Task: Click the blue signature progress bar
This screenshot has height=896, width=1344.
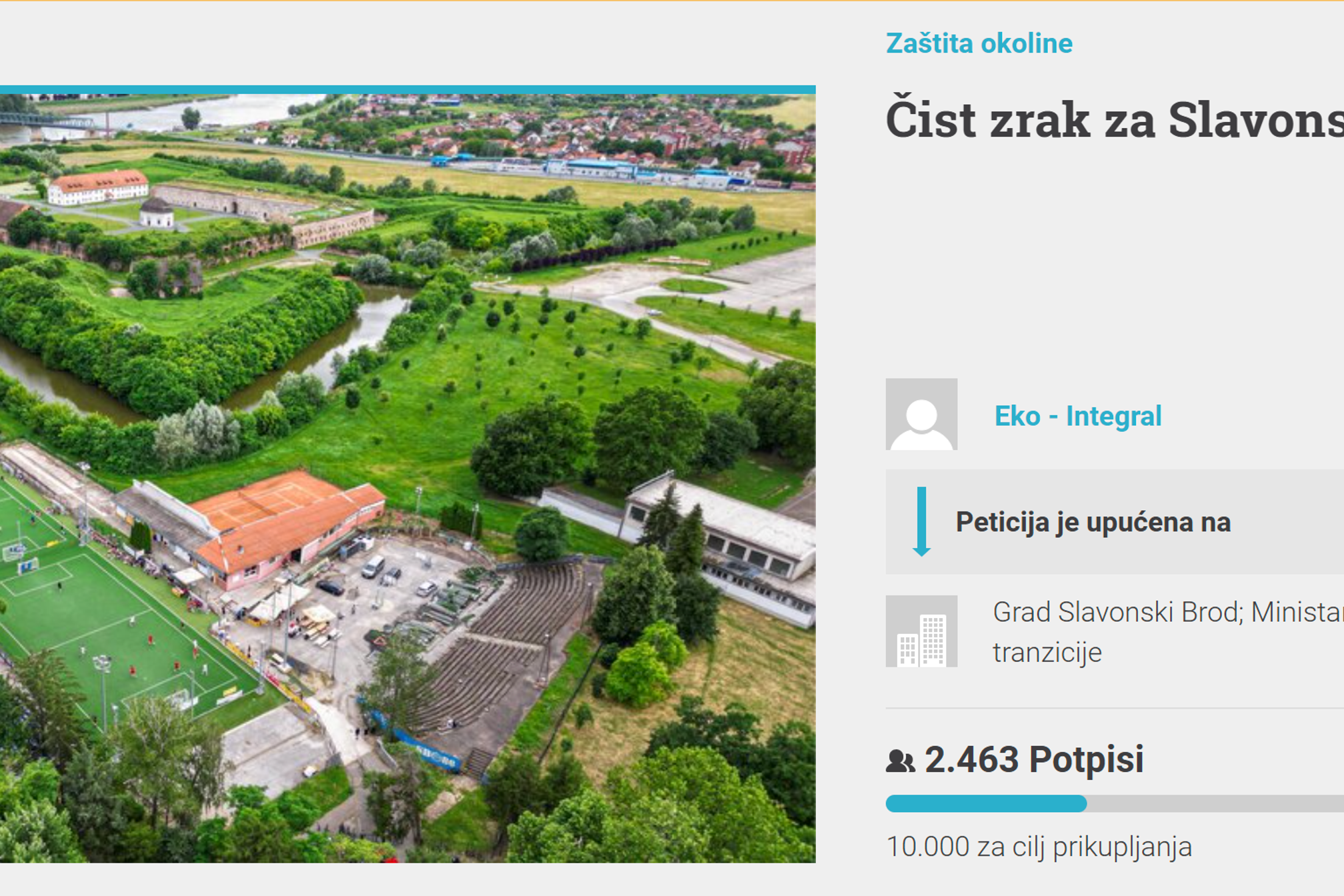Action: 986,803
